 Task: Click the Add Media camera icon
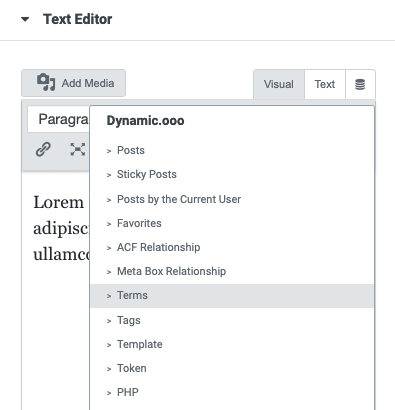[46, 82]
